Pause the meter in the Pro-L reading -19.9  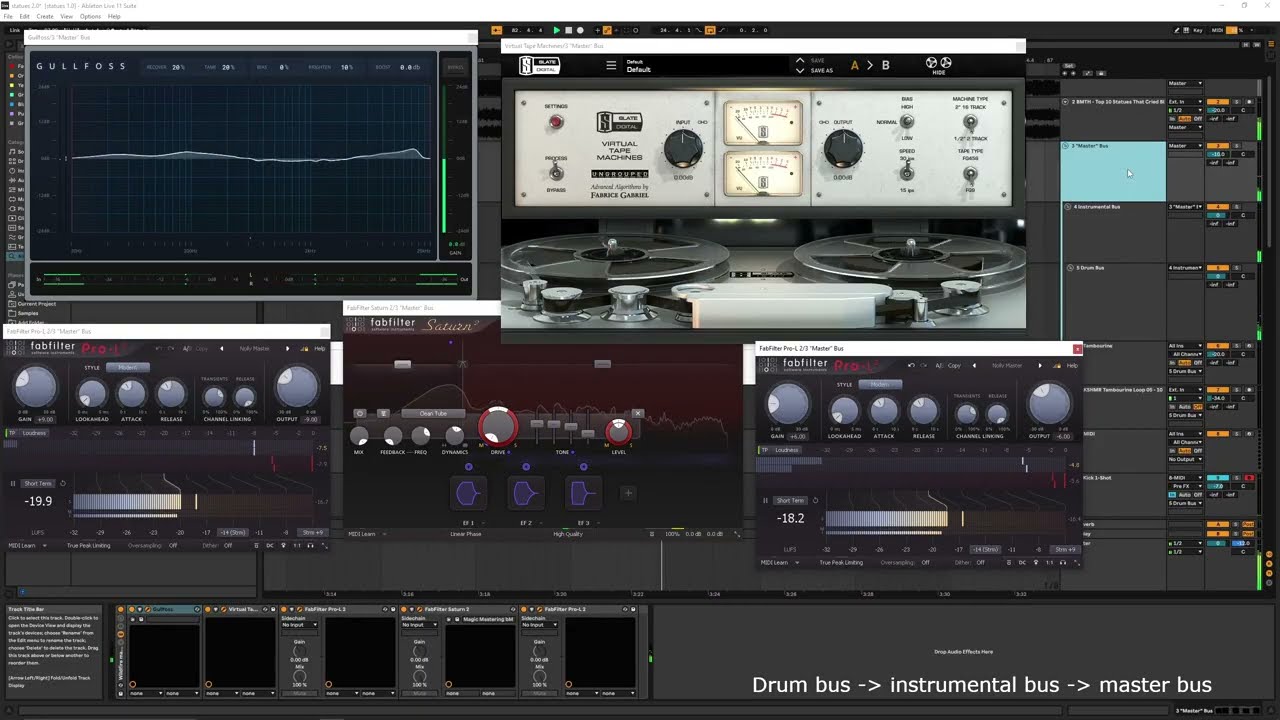pyautogui.click(x=13, y=484)
